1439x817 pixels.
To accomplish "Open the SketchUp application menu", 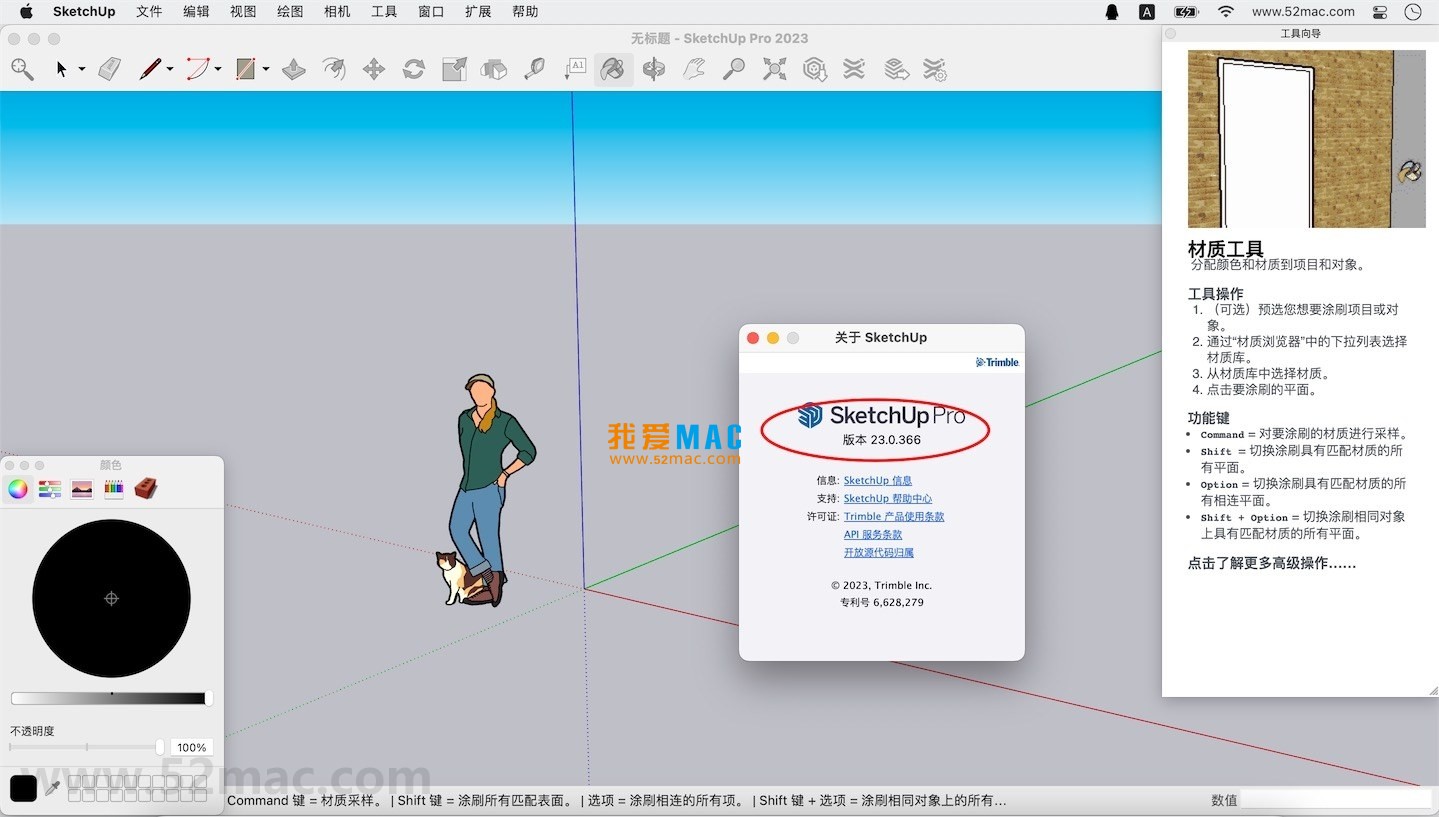I will (x=84, y=12).
